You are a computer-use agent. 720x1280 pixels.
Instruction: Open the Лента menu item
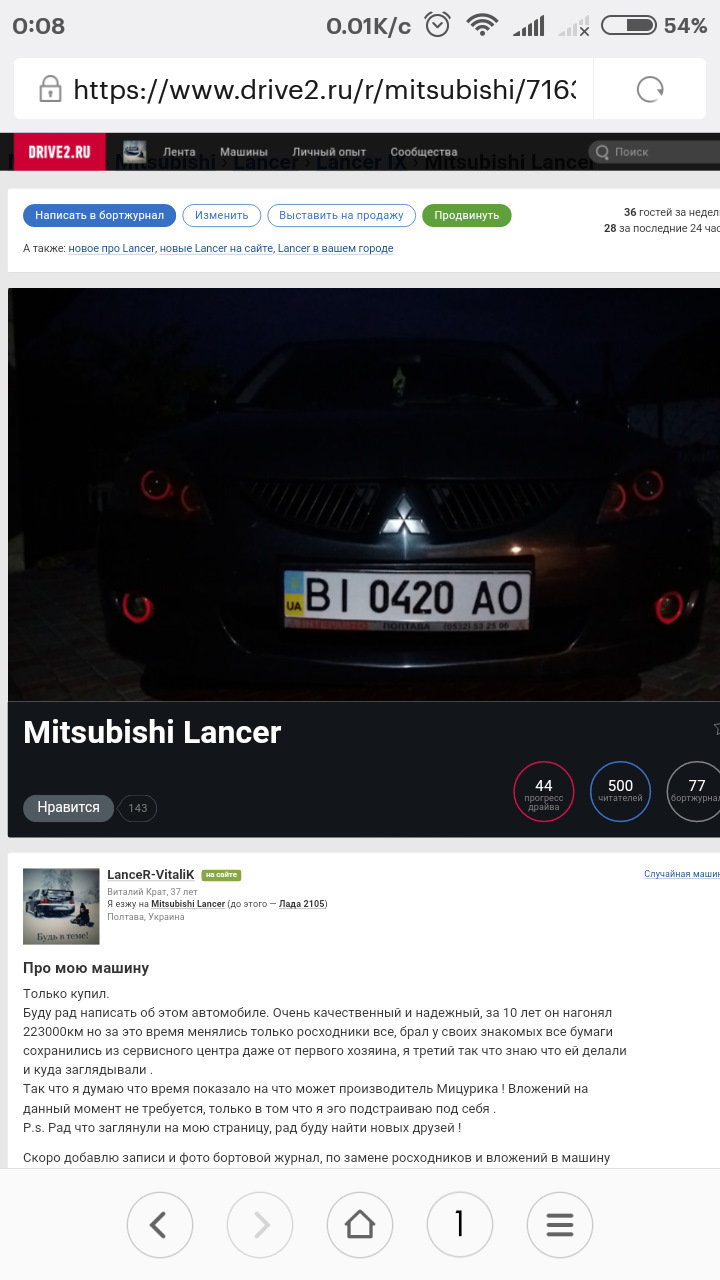pos(179,152)
